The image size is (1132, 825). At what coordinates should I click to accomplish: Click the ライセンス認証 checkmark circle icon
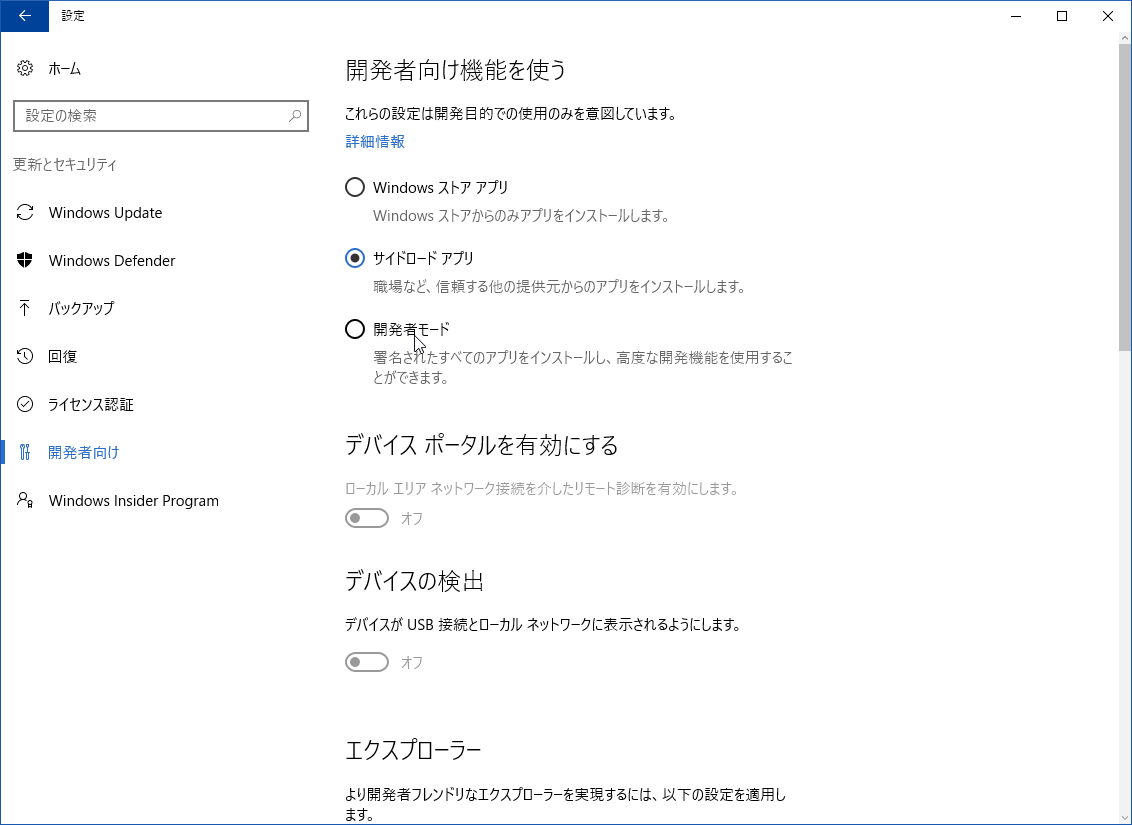(25, 404)
